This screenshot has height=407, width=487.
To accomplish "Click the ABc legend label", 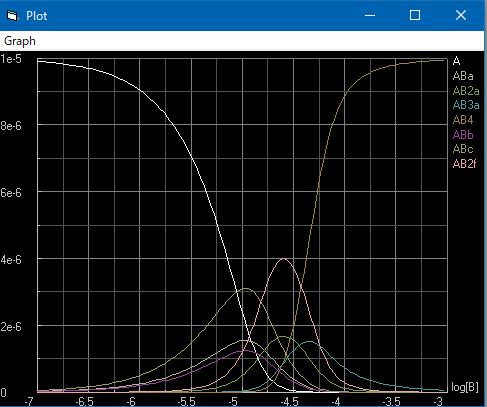I will point(463,149).
